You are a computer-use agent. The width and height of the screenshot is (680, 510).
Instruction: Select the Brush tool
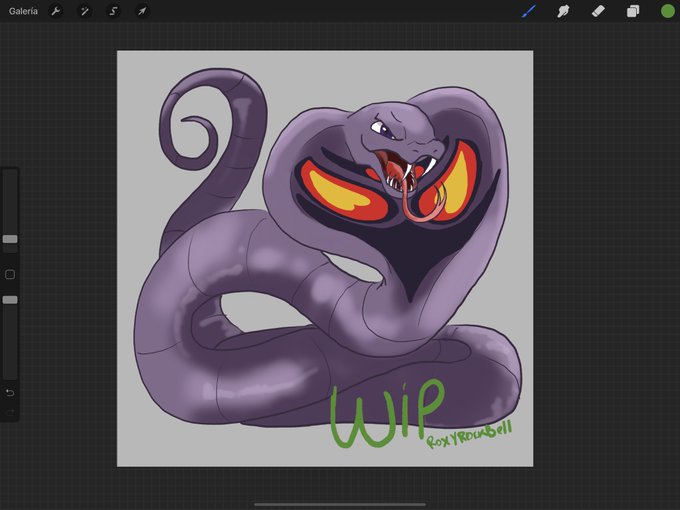coord(529,11)
